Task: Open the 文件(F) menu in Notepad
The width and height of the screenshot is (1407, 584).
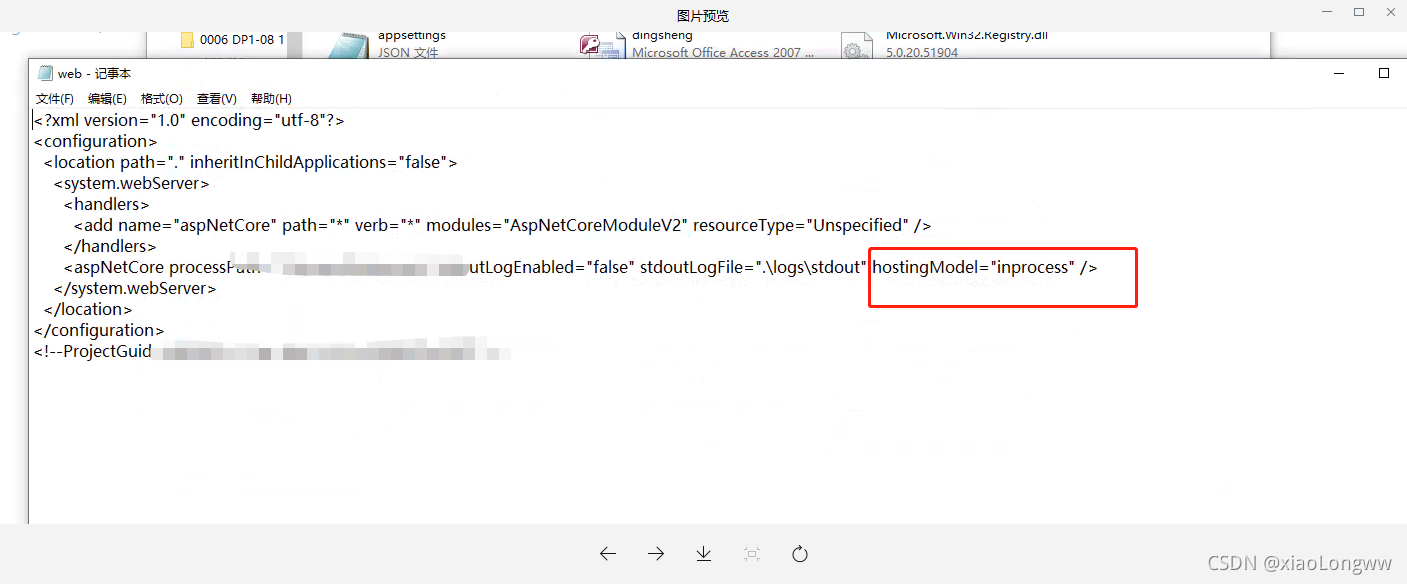Action: tap(54, 99)
